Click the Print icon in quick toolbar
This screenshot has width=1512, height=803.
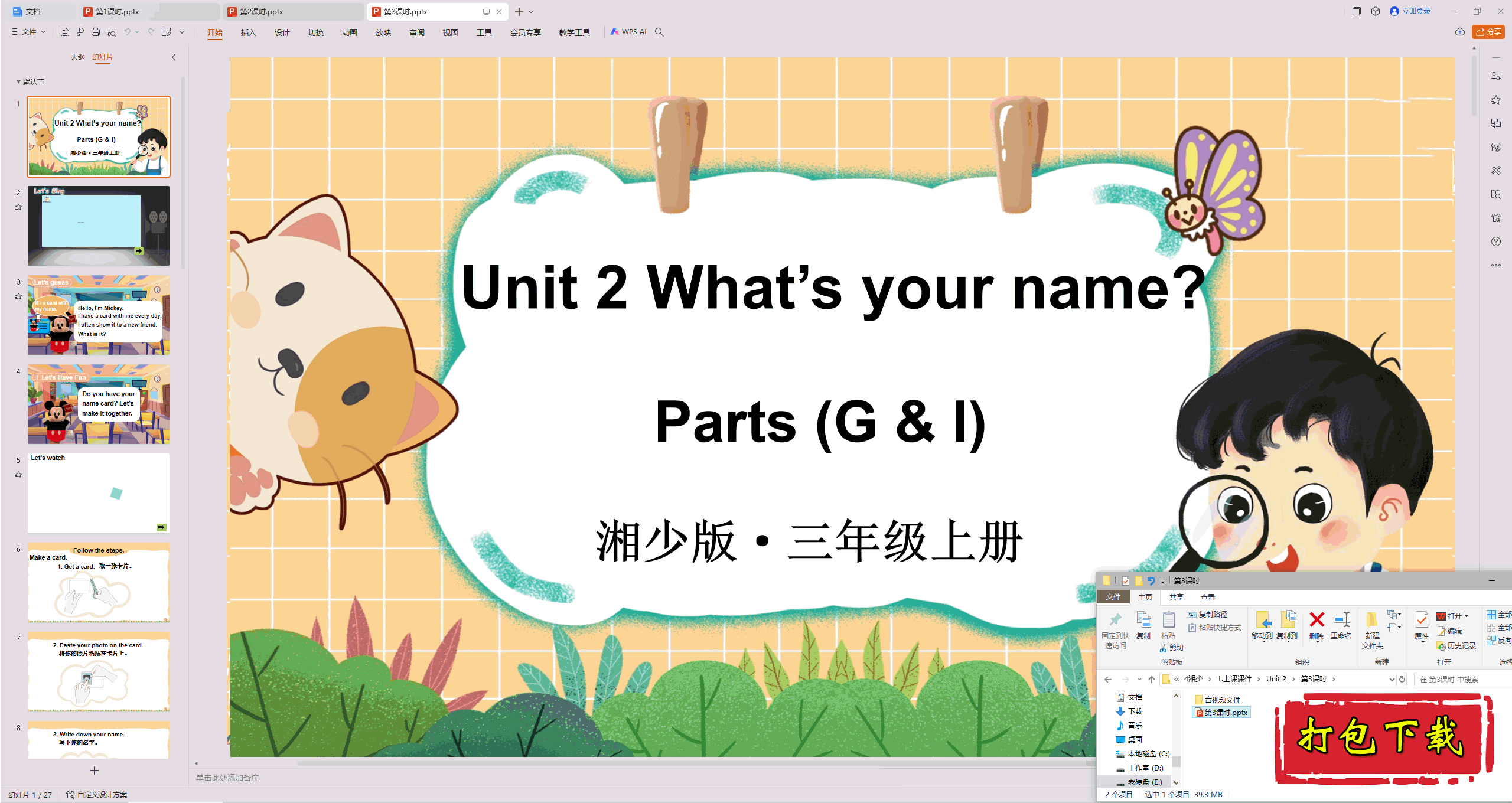[96, 32]
